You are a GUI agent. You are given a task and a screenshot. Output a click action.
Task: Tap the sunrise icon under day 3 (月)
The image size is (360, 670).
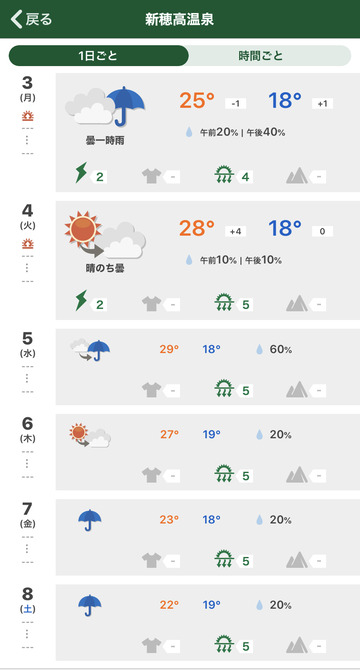click(28, 116)
